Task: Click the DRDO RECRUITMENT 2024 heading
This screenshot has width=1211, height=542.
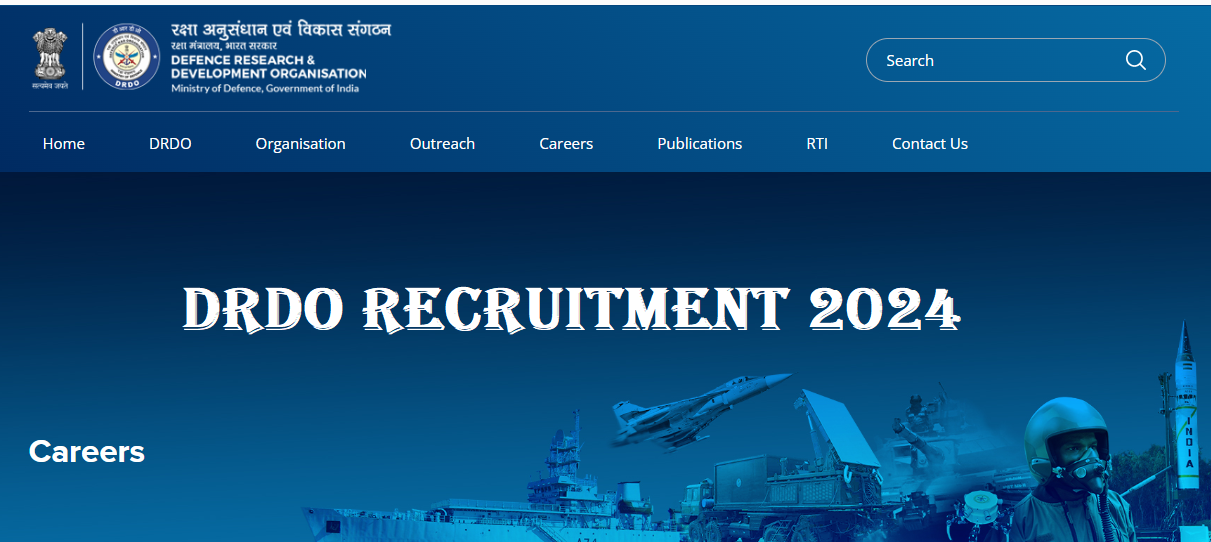Action: (572, 308)
